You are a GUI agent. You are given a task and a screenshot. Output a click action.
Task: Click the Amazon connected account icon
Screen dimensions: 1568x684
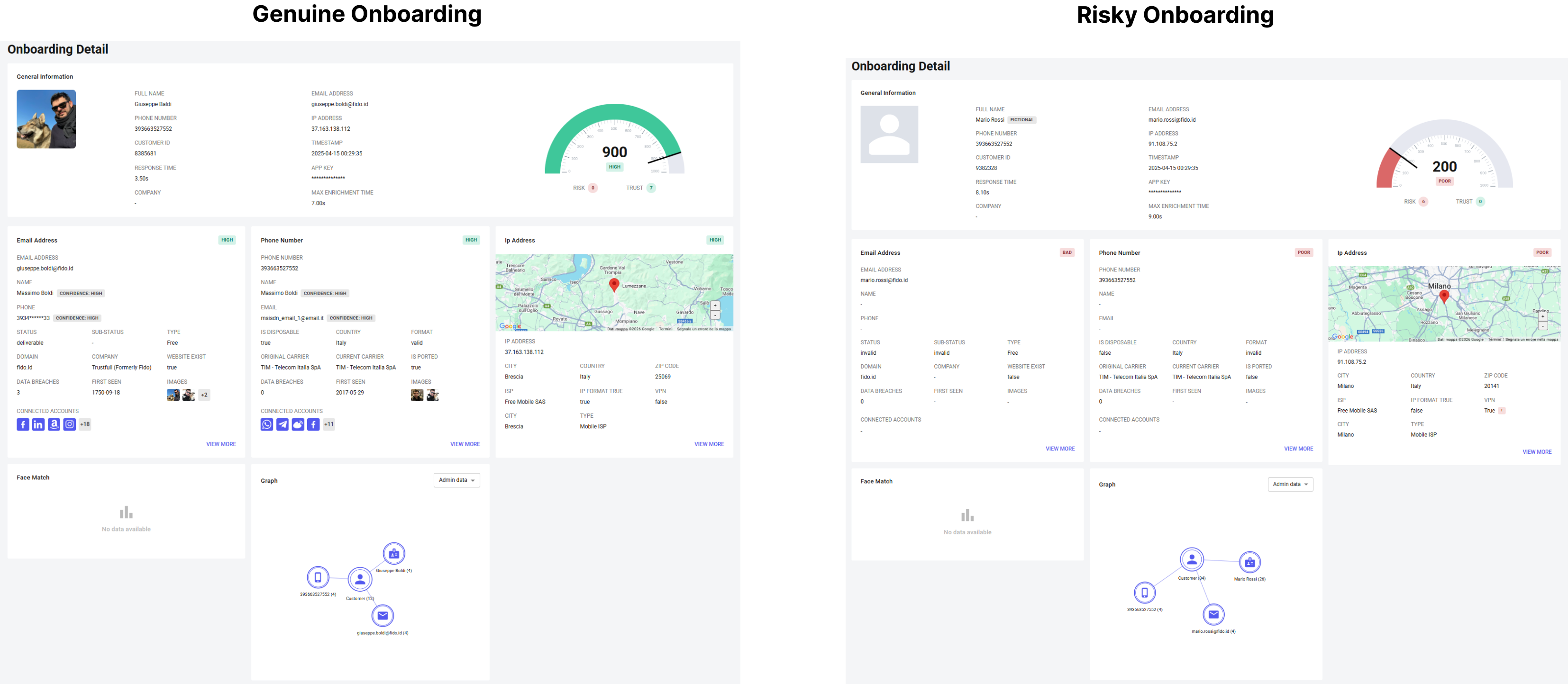(54, 424)
